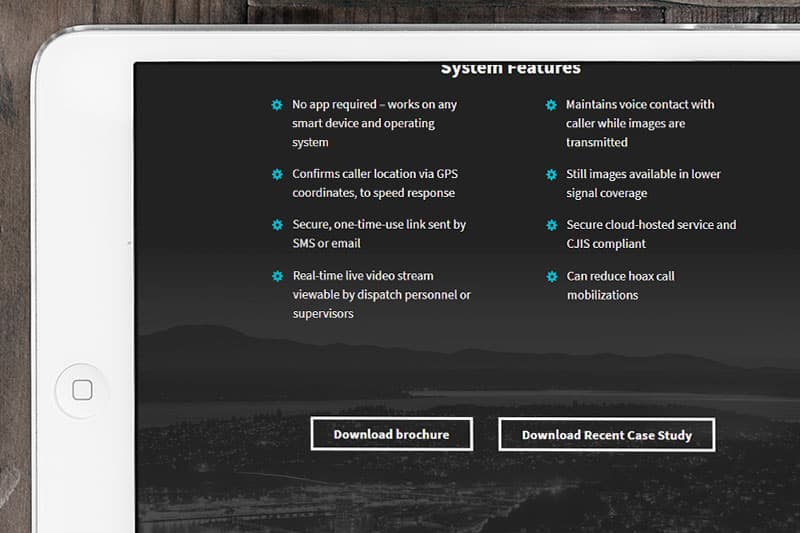800x533 pixels.
Task: Click the "Still images available" feature text
Action: 642,183
